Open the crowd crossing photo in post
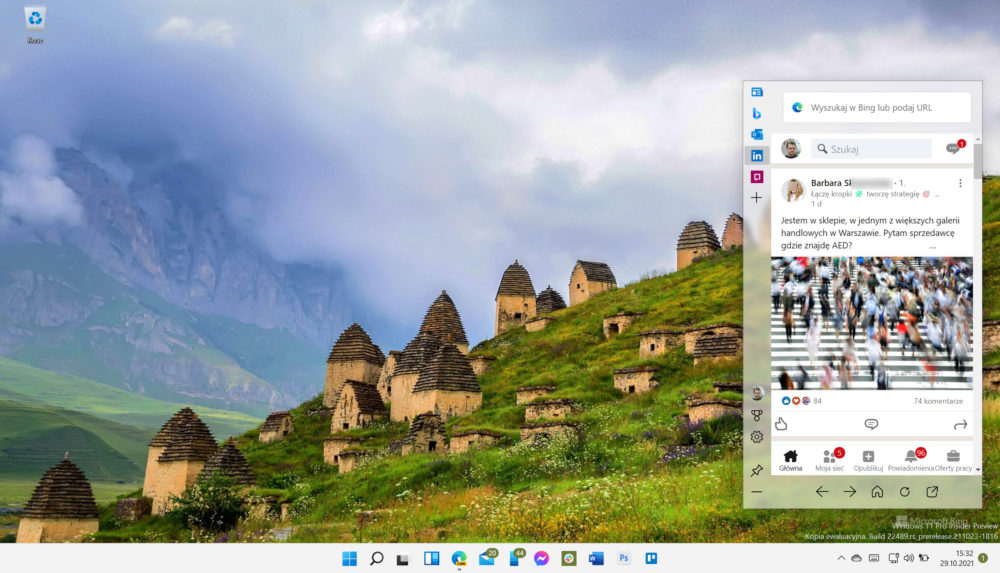The height and width of the screenshot is (573, 1000). [872, 323]
